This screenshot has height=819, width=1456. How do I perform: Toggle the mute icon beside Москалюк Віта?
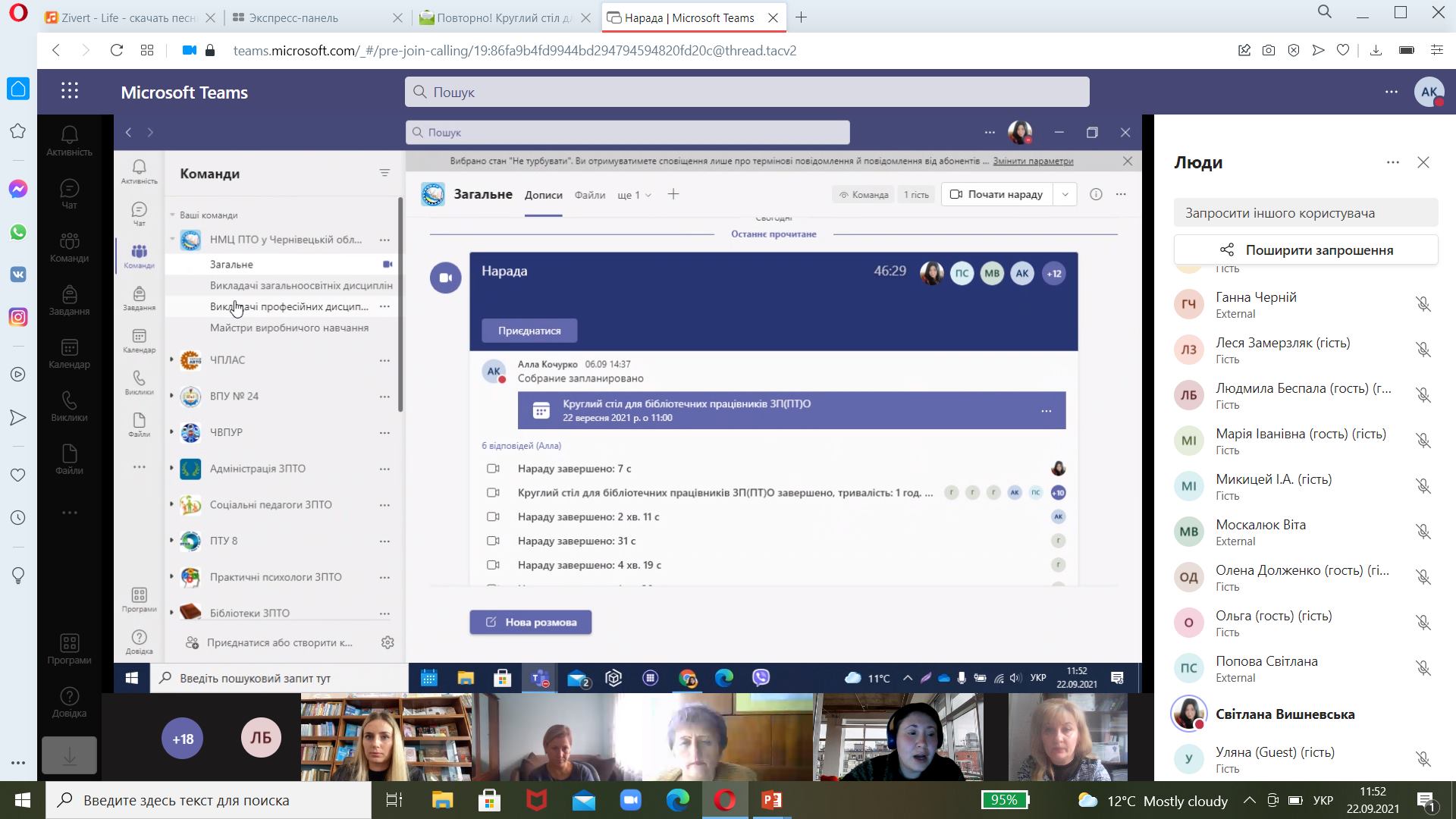point(1423,532)
